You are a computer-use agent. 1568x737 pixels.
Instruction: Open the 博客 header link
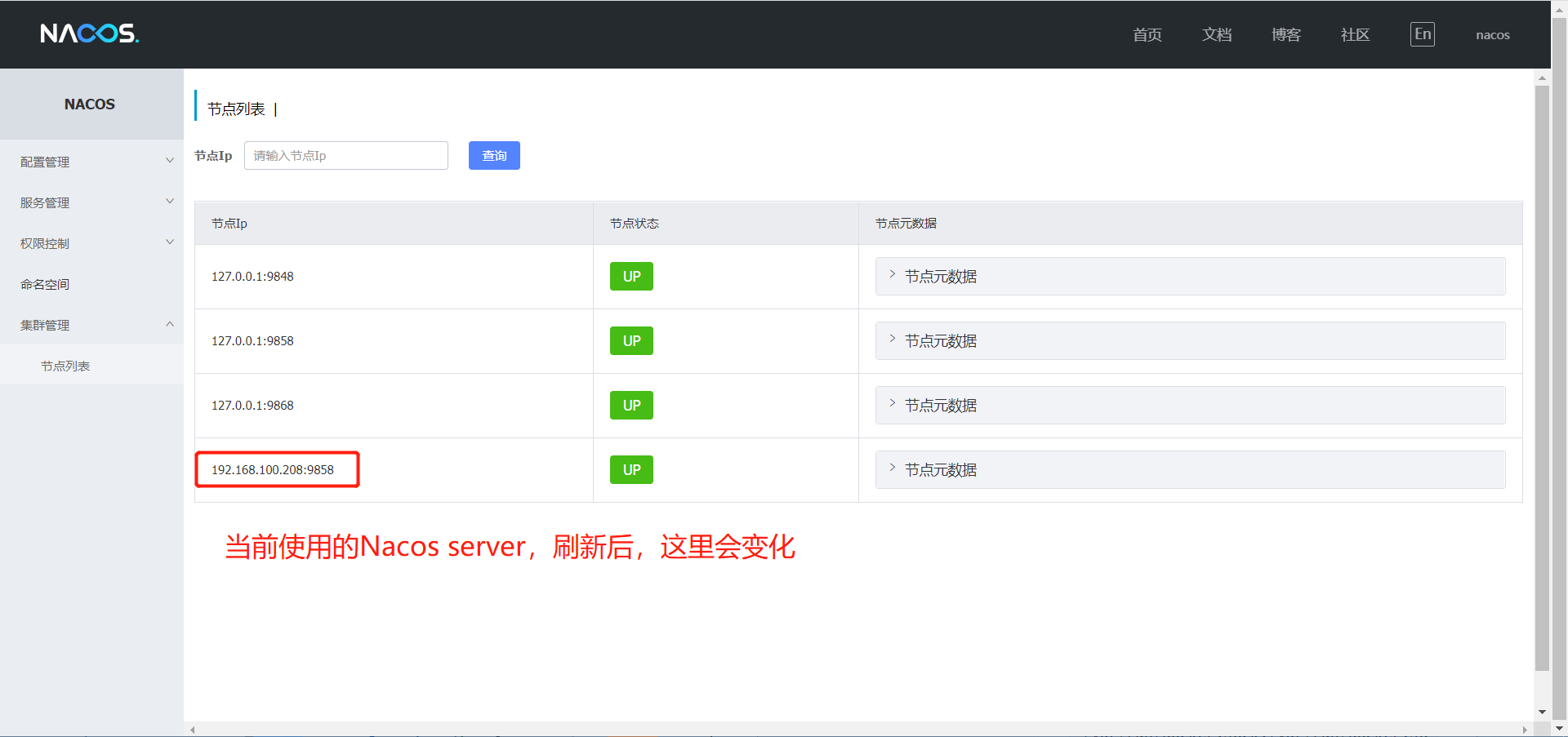coord(1286,34)
